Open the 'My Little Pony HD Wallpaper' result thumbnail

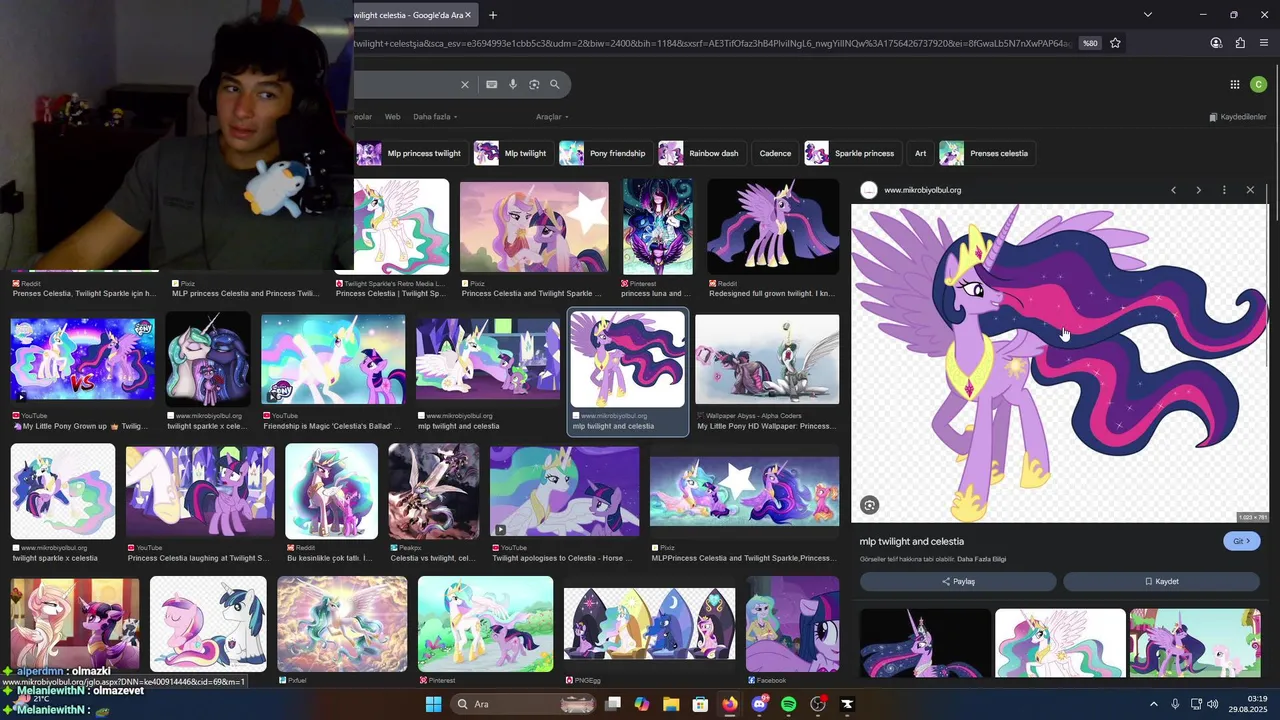pyautogui.click(x=767, y=360)
